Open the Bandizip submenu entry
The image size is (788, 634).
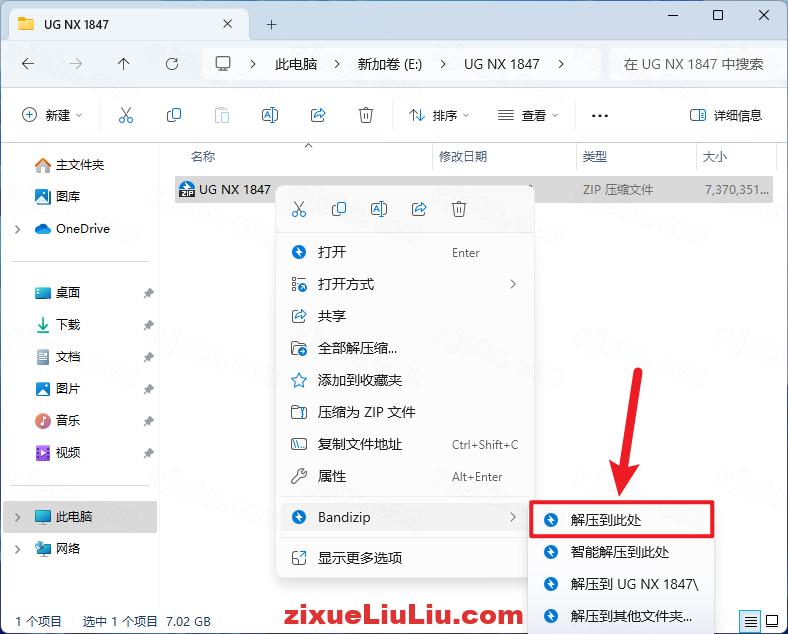pyautogui.click(x=406, y=517)
